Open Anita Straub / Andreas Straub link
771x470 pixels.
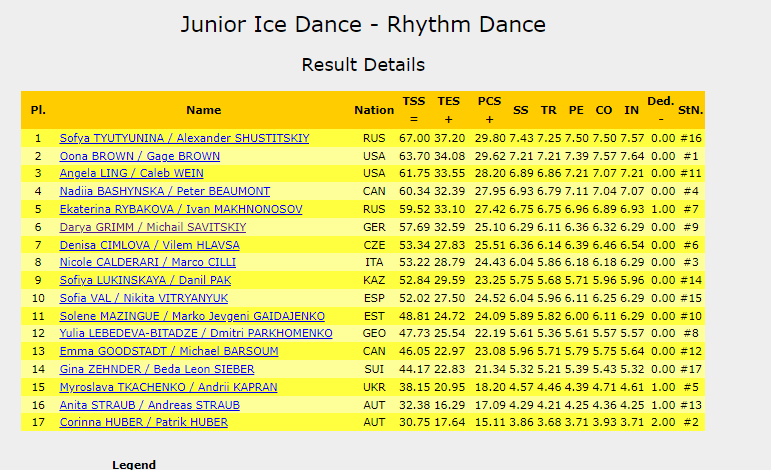tap(150, 405)
